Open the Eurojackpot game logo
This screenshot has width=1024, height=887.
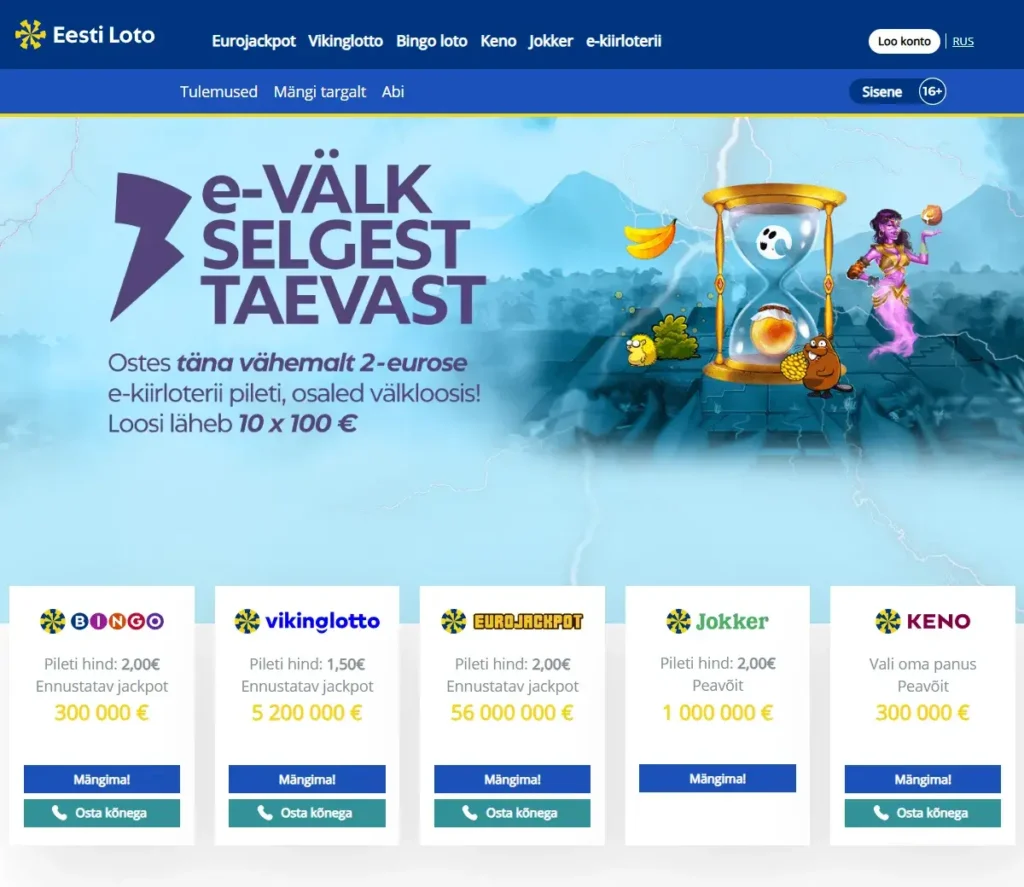[512, 621]
